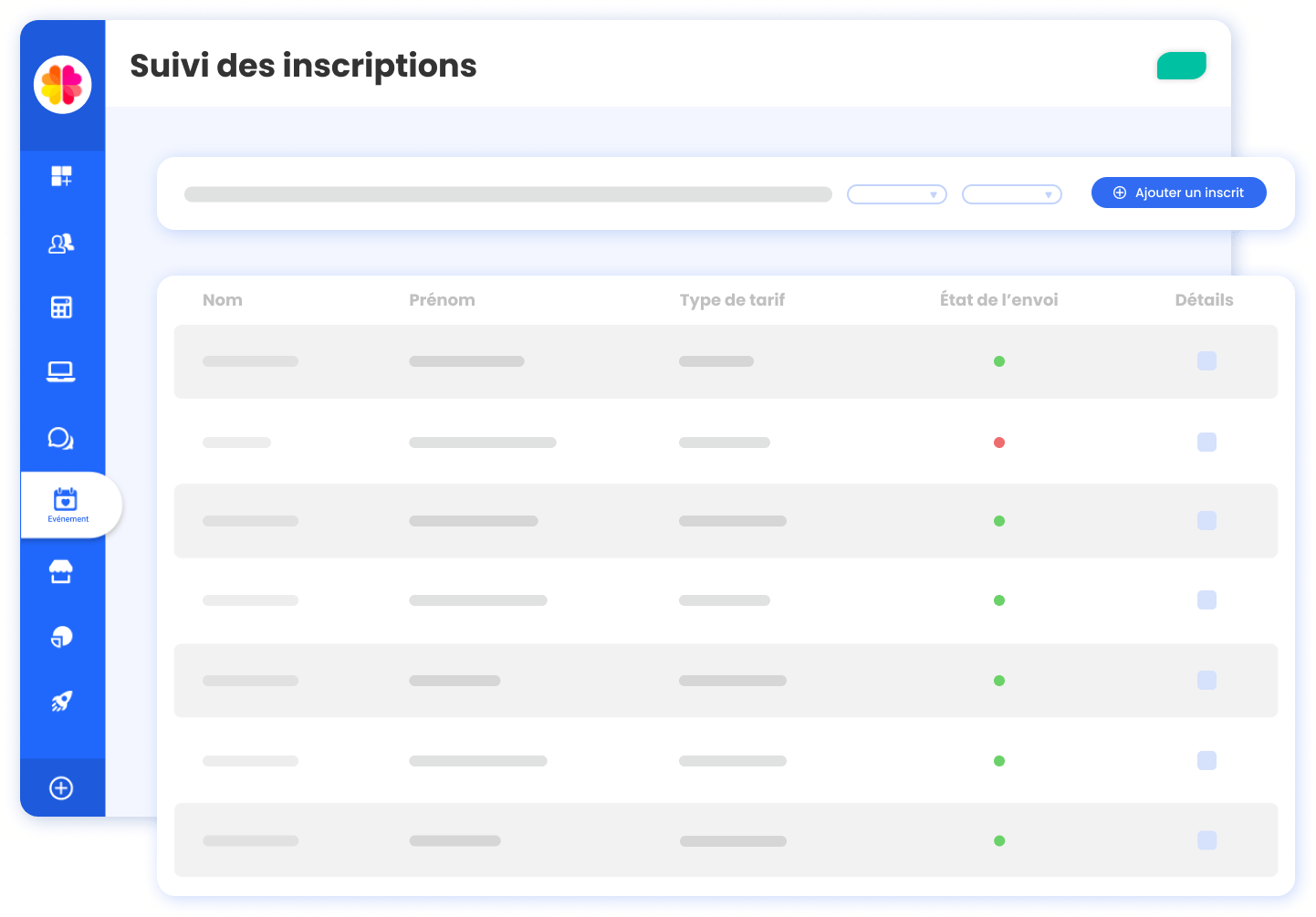Open the laptop website icon in sidebar
Screen dimensions: 1316x917
click(61, 371)
